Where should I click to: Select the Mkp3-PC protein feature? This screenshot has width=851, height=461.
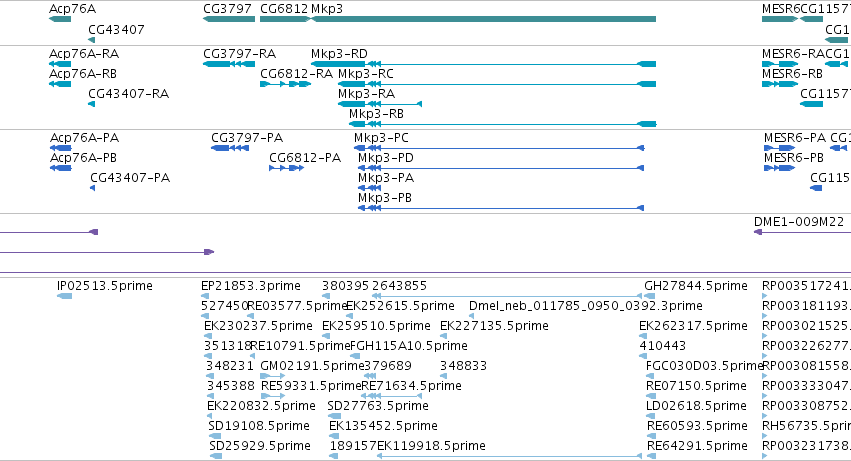[501, 148]
